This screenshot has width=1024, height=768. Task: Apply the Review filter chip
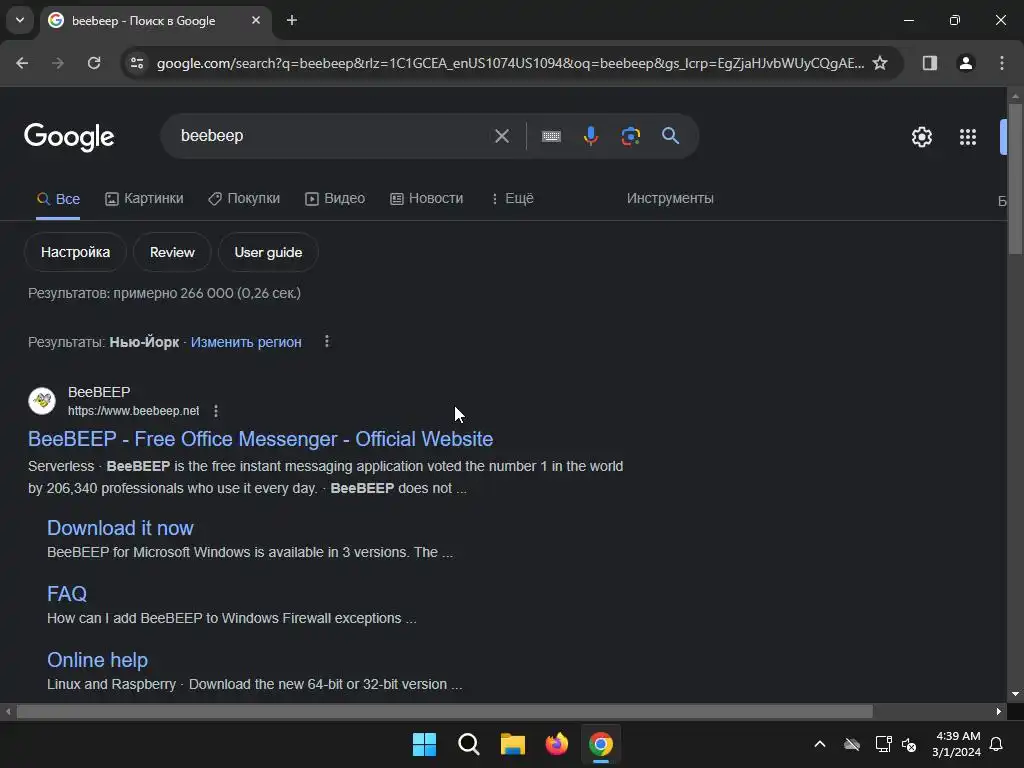172,252
